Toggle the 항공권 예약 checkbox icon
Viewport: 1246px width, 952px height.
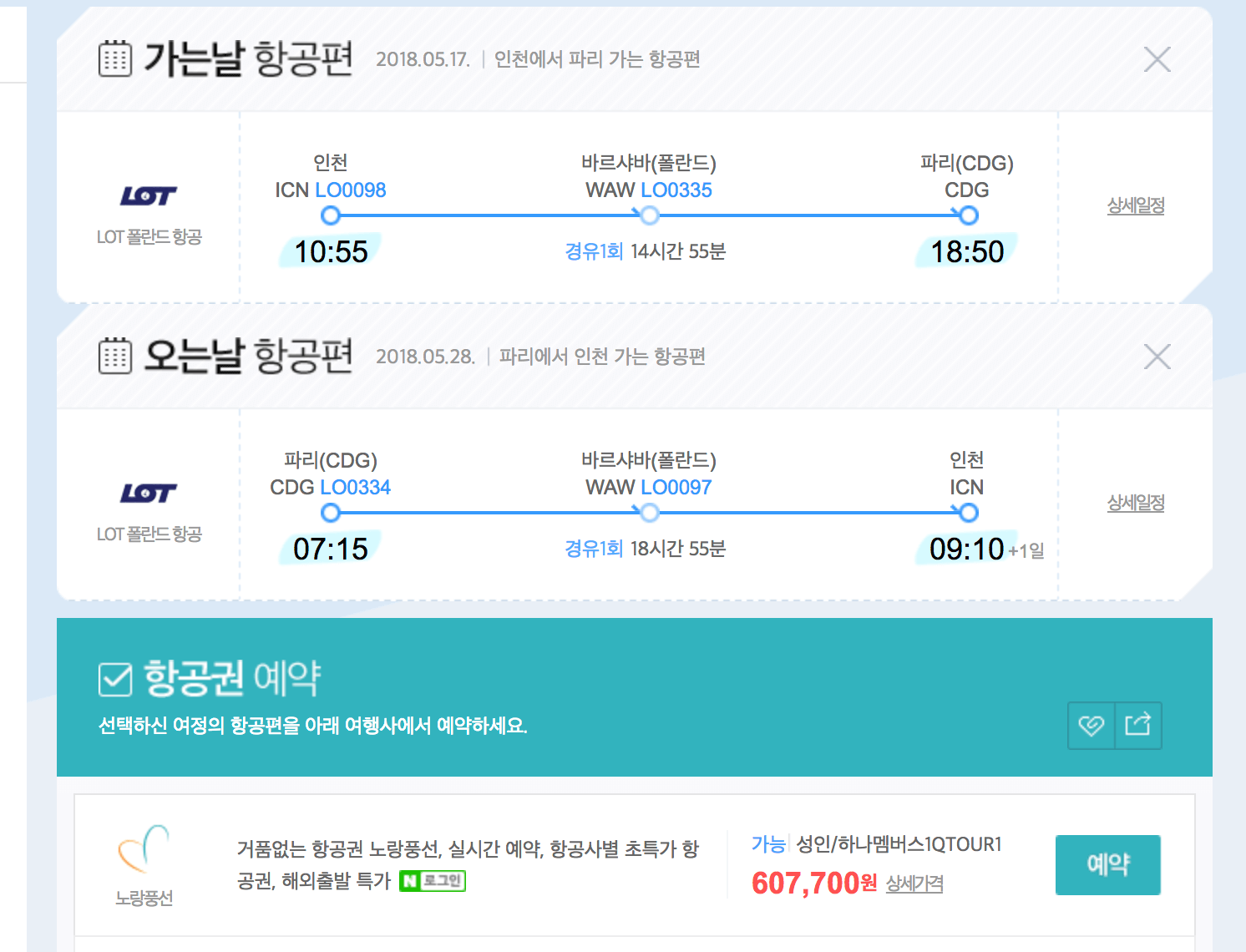click(115, 679)
